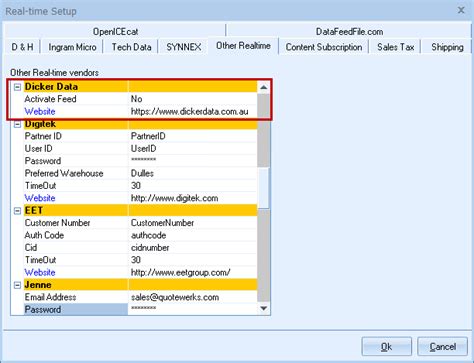The height and width of the screenshot is (363, 474).
Task: Edit the EET TimeOut value 30
Action: (x=193, y=260)
